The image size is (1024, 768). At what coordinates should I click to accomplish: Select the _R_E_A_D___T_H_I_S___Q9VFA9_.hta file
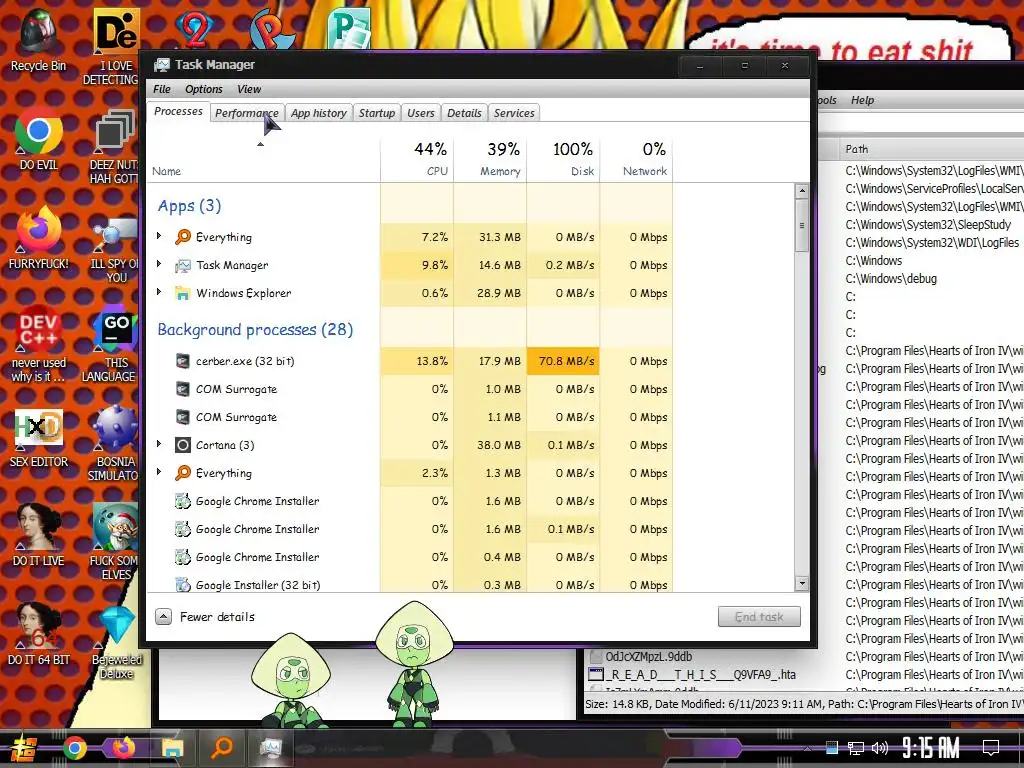click(x=700, y=675)
